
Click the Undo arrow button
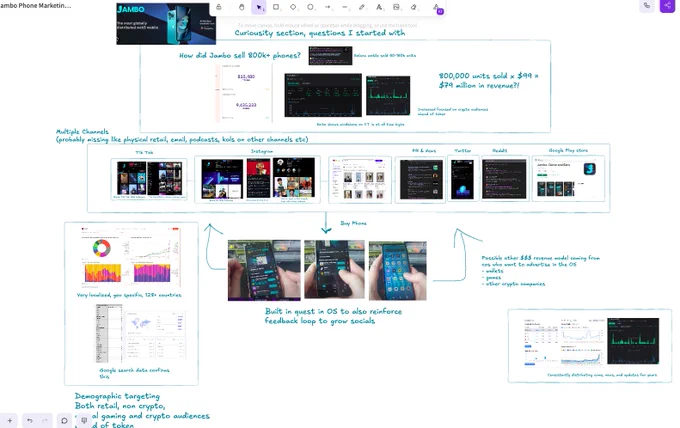29,420
